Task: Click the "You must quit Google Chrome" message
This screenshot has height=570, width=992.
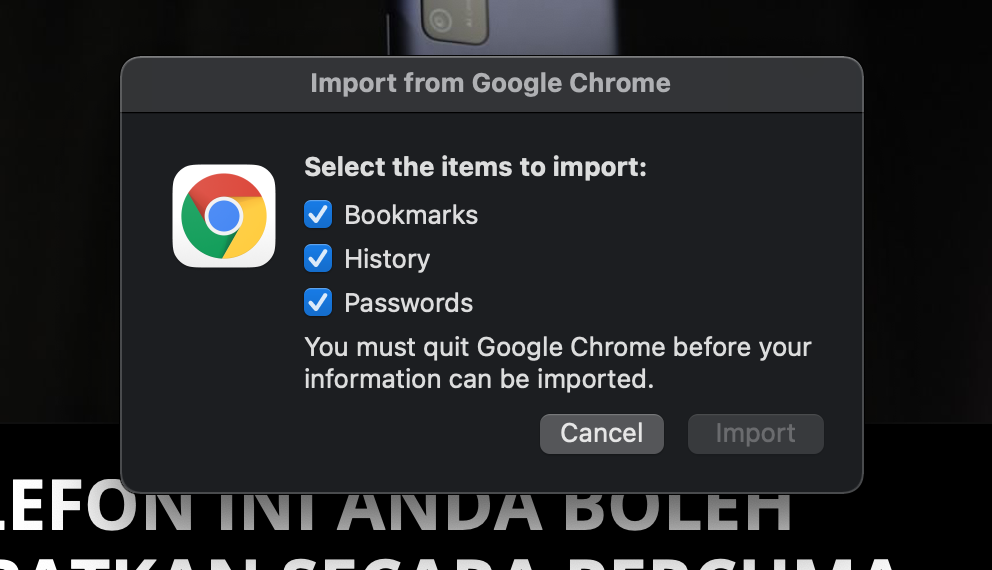Action: (557, 348)
